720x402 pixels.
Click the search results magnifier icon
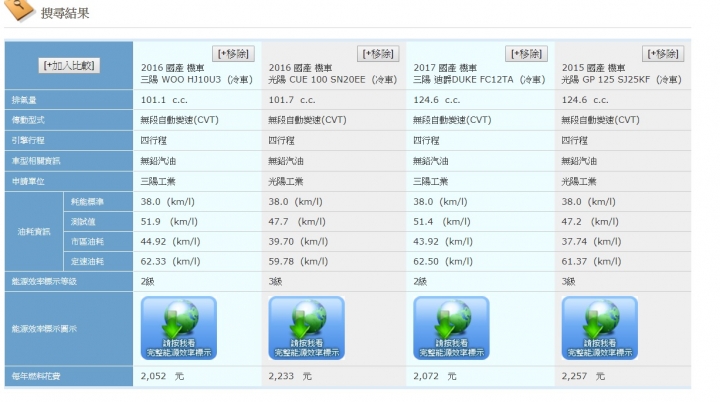click(x=19, y=10)
